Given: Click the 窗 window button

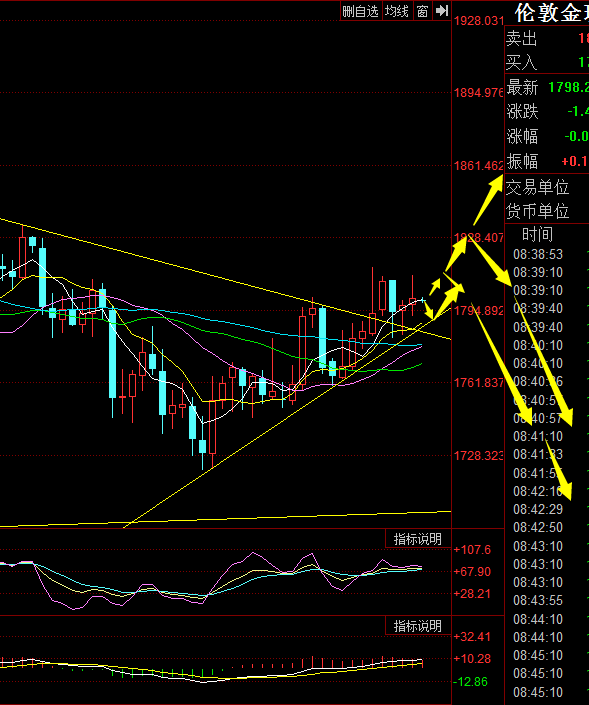Looking at the screenshot, I should click(x=422, y=11).
